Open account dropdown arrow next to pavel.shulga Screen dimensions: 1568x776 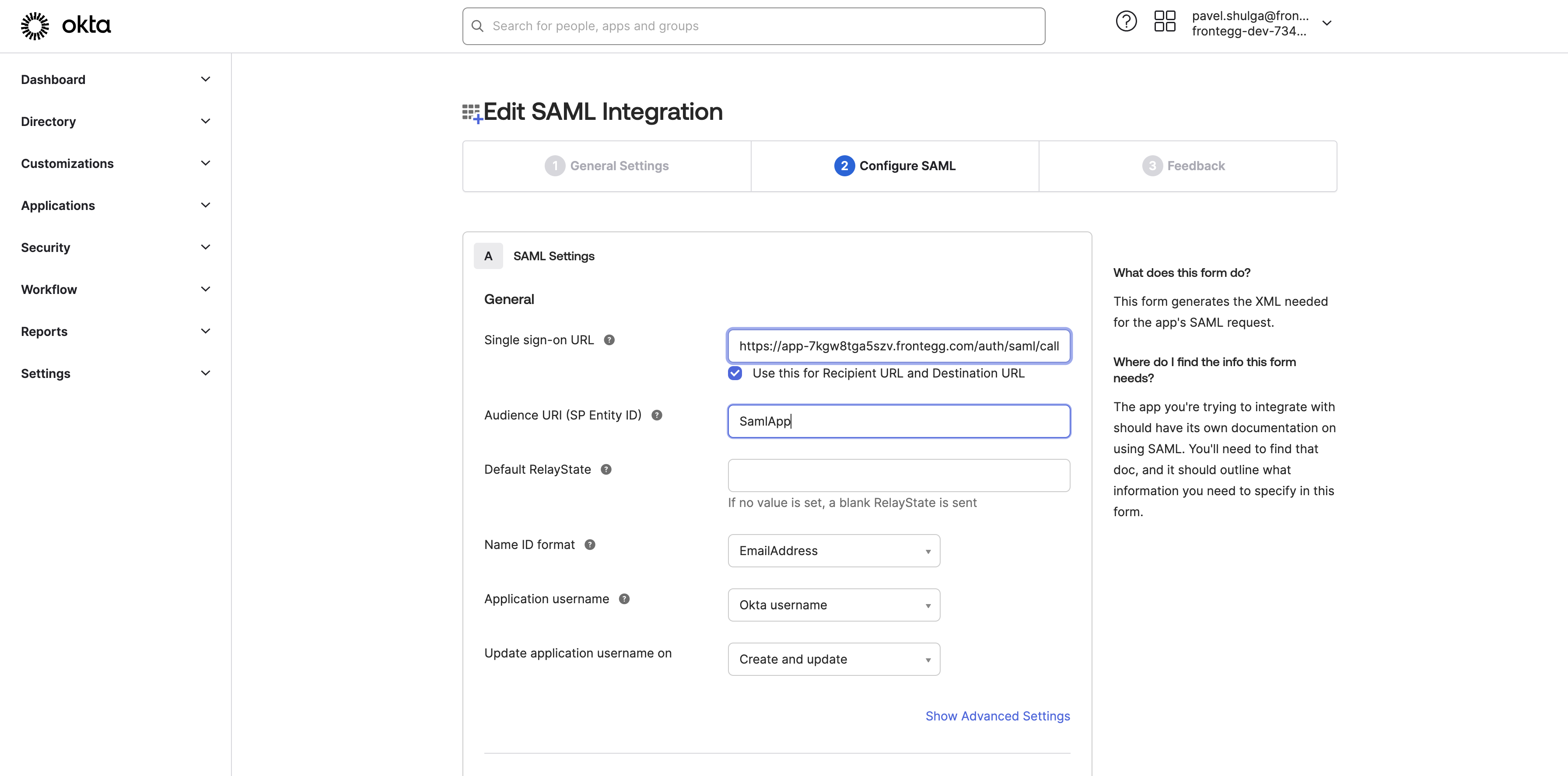click(1327, 23)
